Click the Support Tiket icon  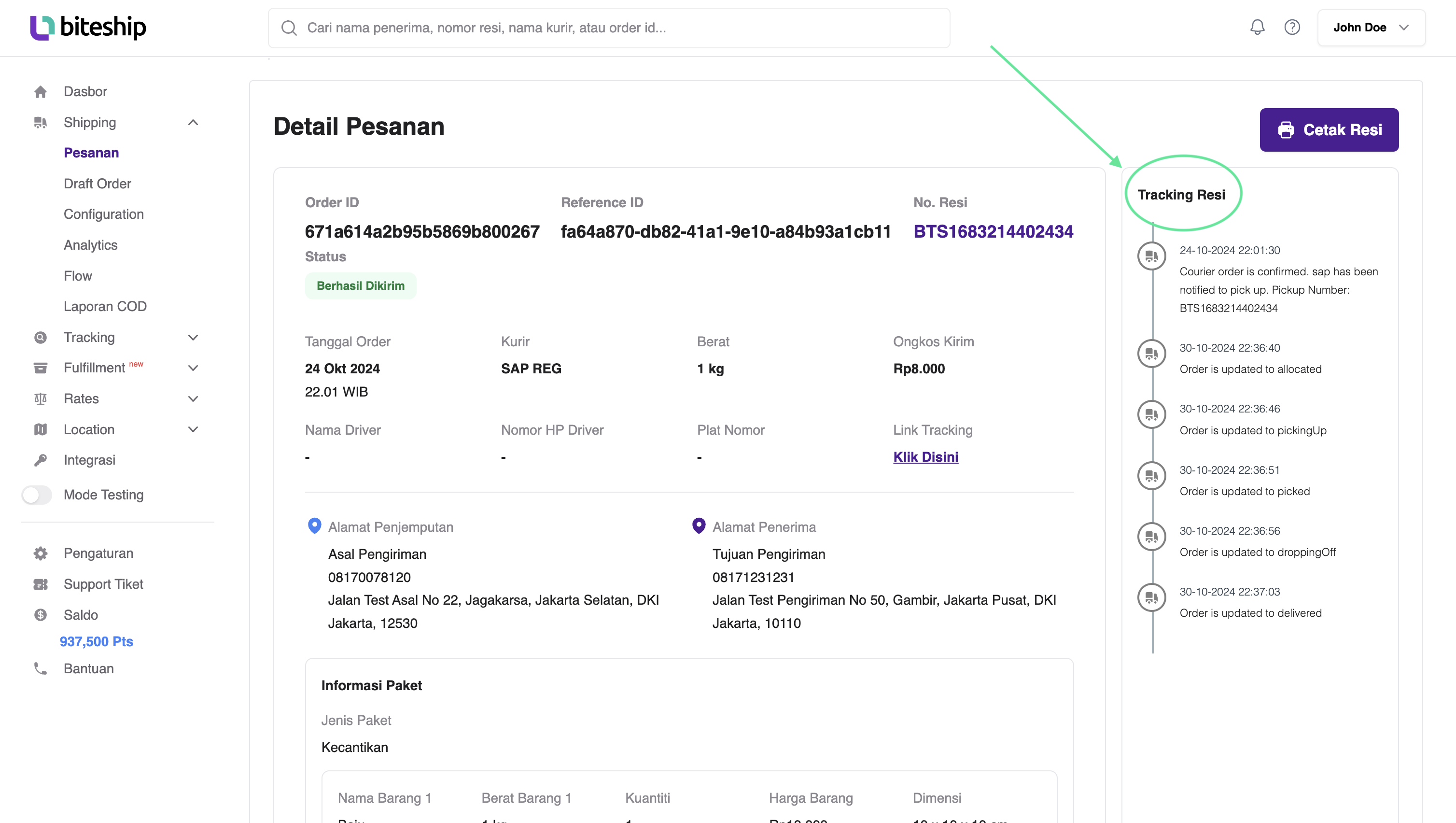40,584
